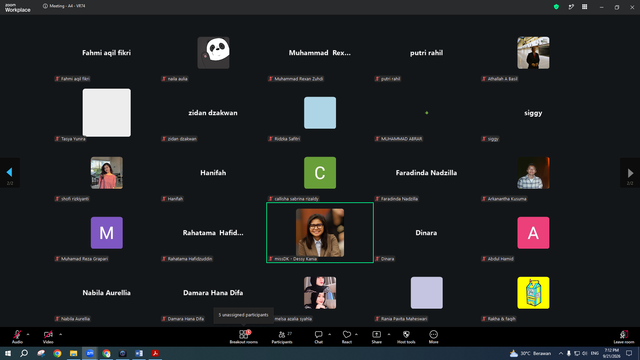Go to previous gallery page arrow

[x=10, y=173]
